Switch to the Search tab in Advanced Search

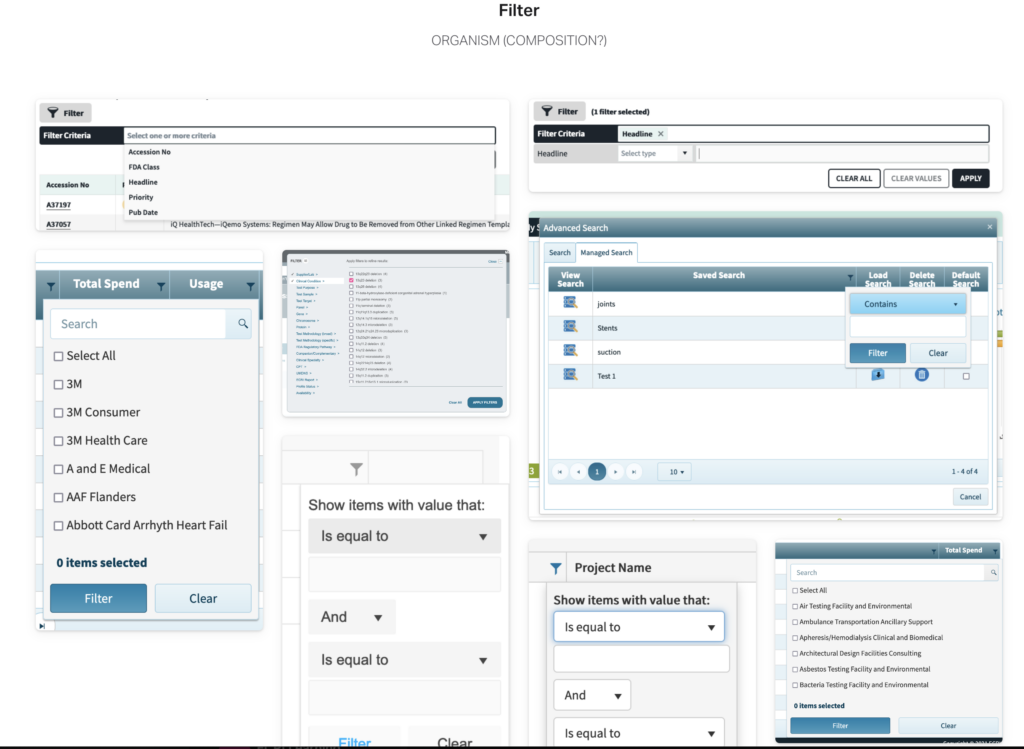[x=560, y=253]
